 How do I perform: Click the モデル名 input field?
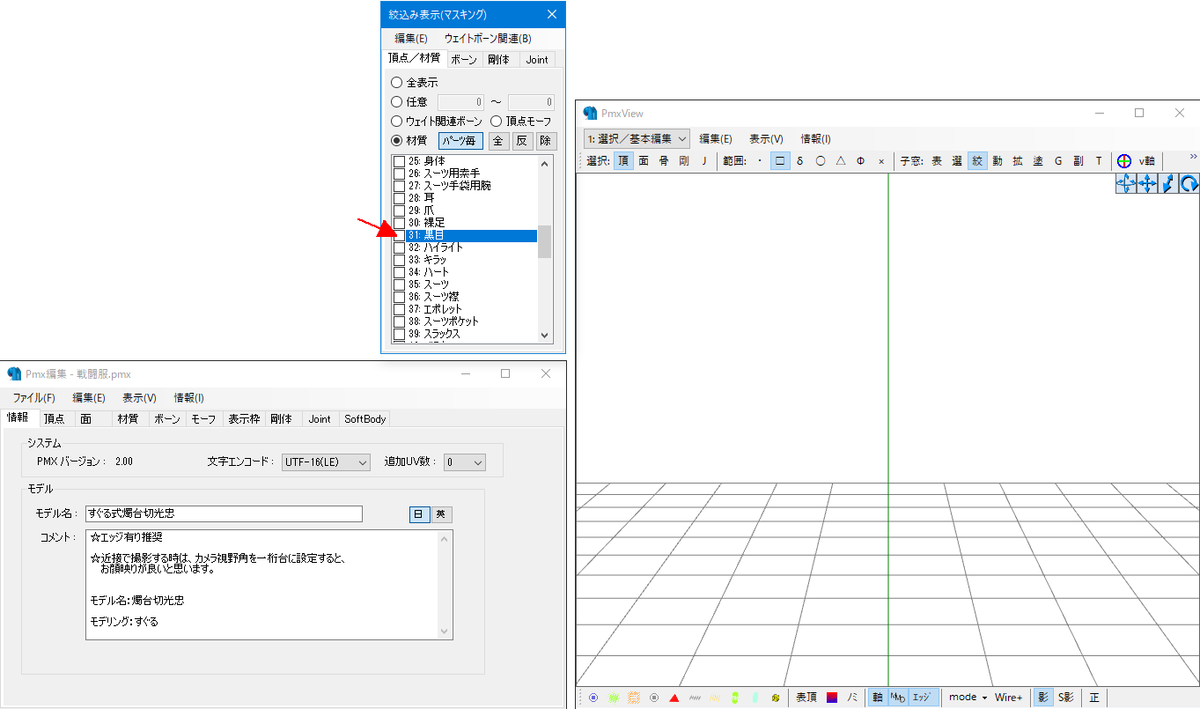click(x=223, y=514)
